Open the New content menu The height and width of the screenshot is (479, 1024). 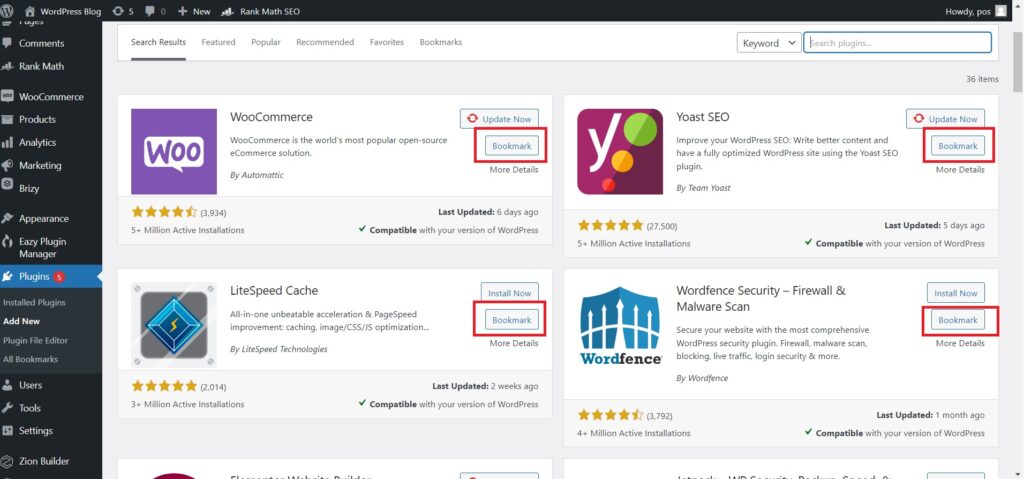194,11
